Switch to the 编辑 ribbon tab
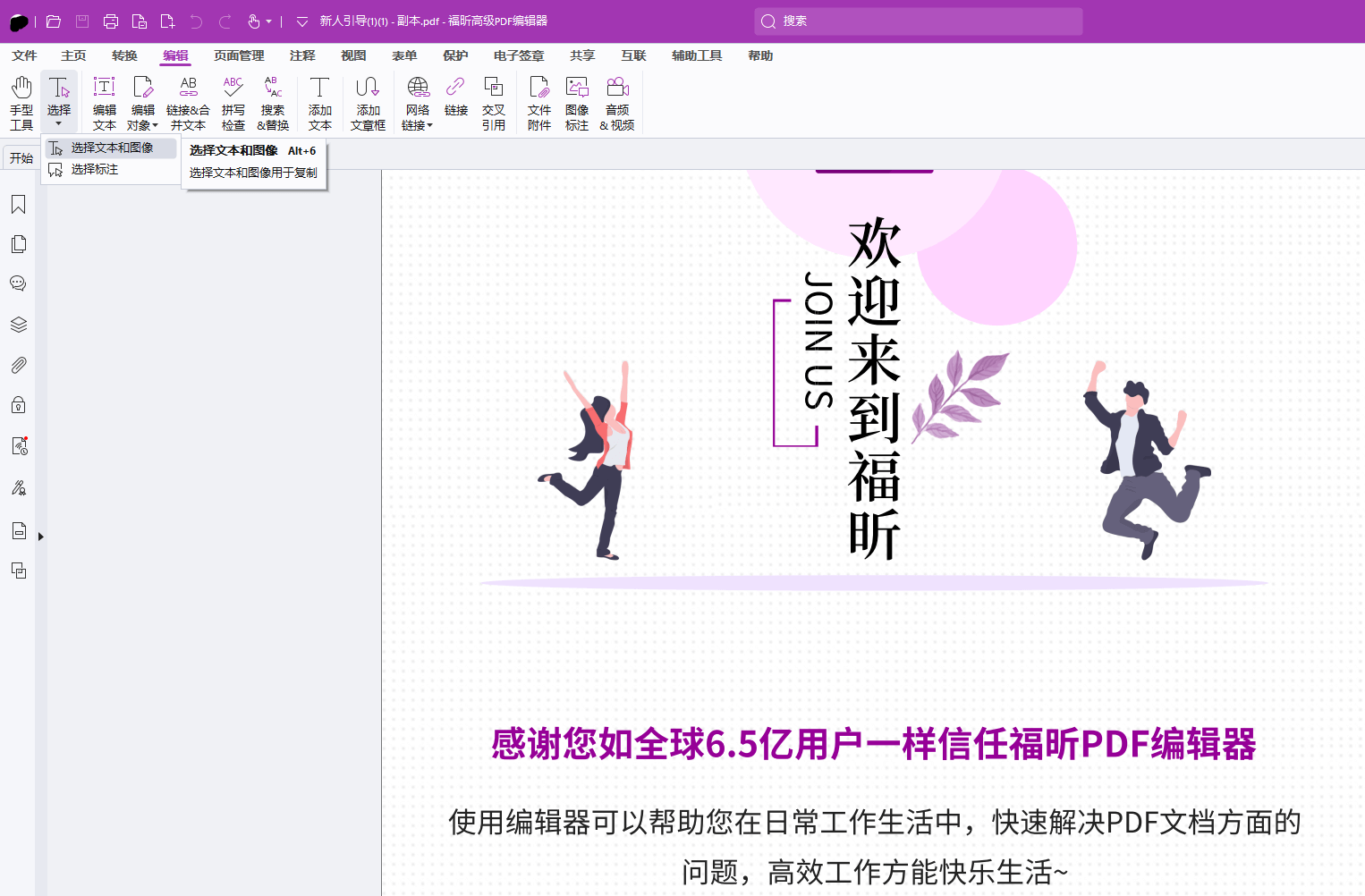The height and width of the screenshot is (896, 1365). click(175, 55)
